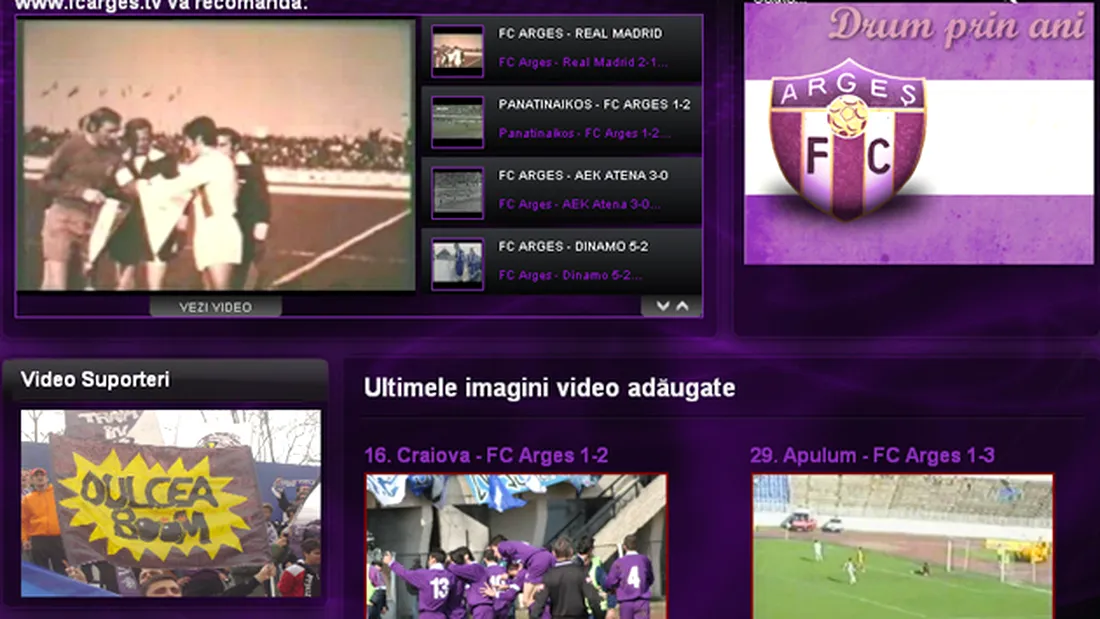Select the FC ARGES - REAL MADRID title

point(580,34)
